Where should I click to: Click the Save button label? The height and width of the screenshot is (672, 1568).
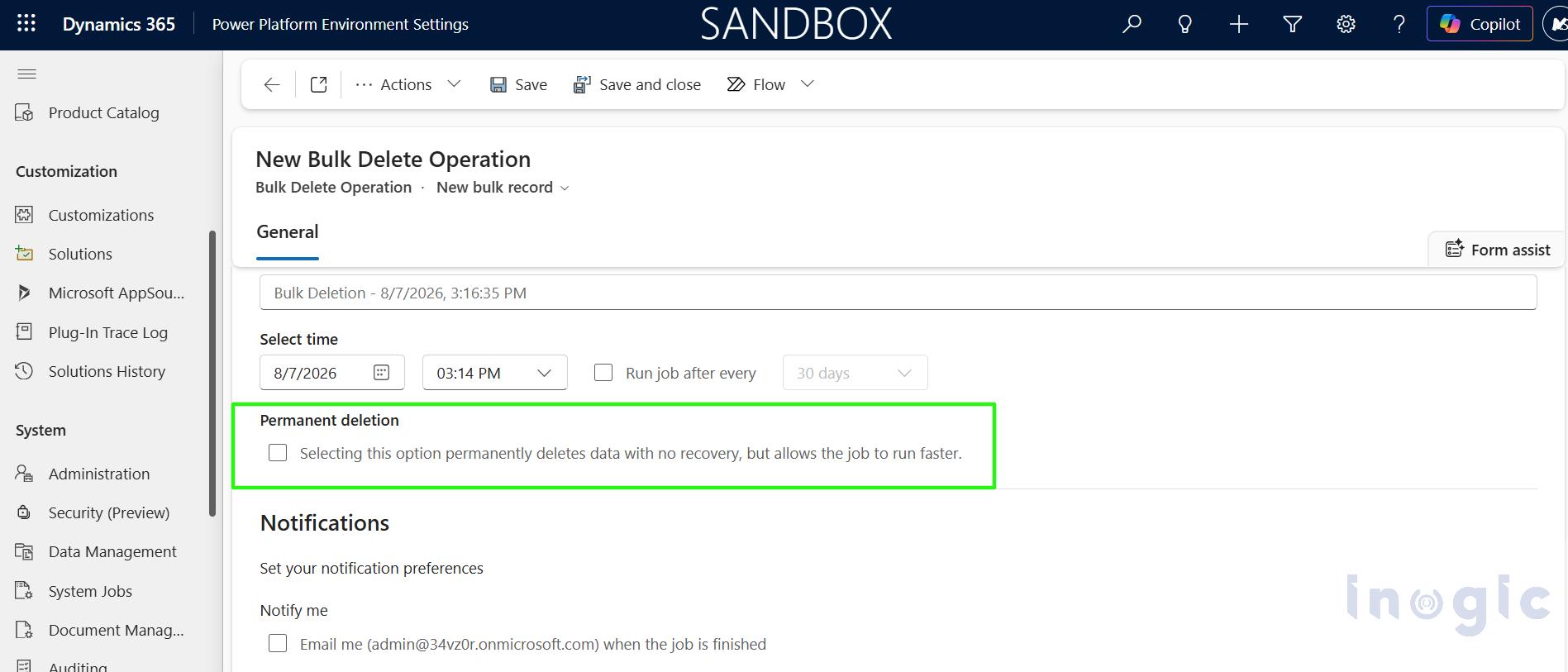pyautogui.click(x=531, y=84)
